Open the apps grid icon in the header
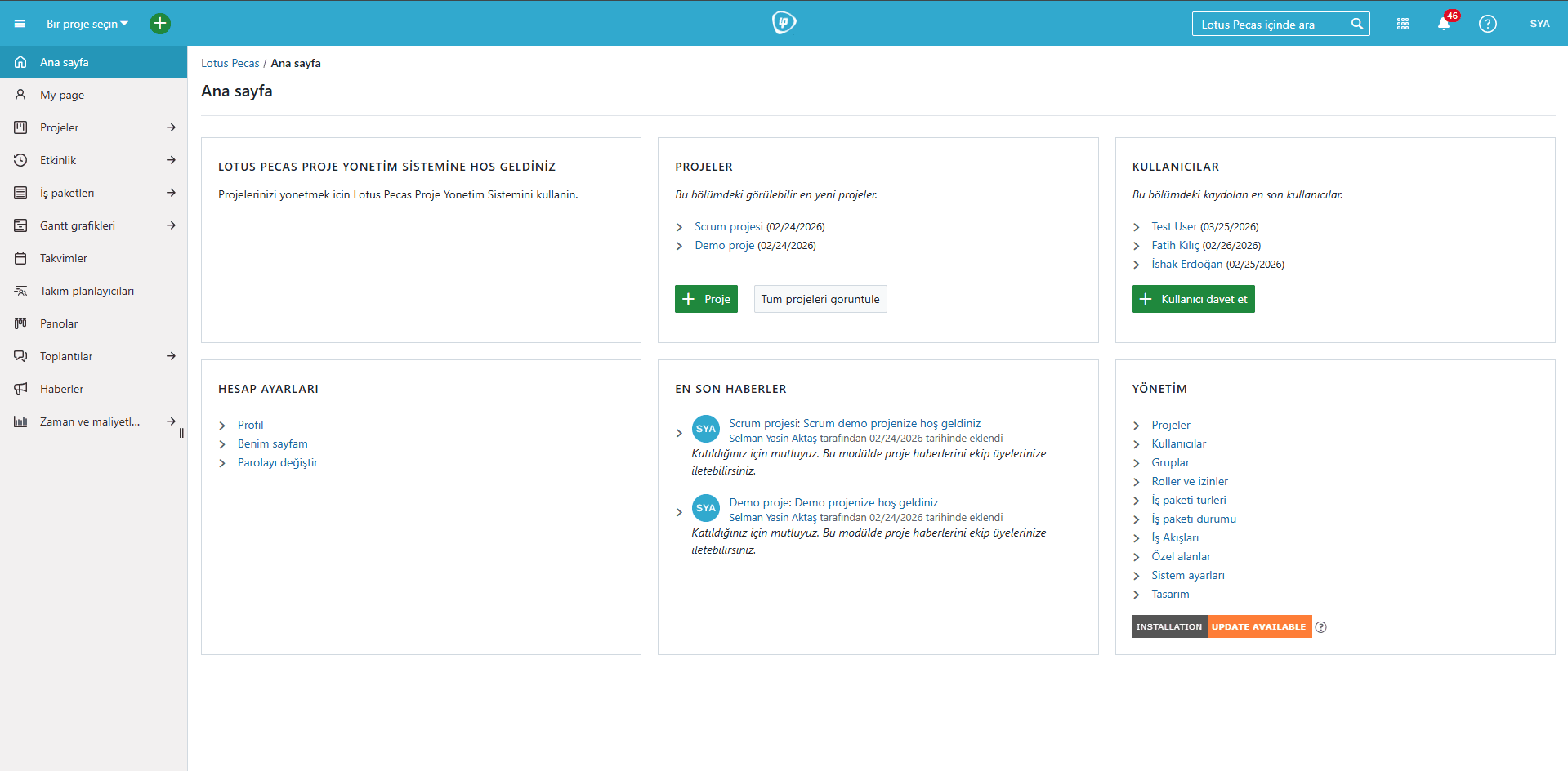The image size is (1568, 771). coord(1402,24)
